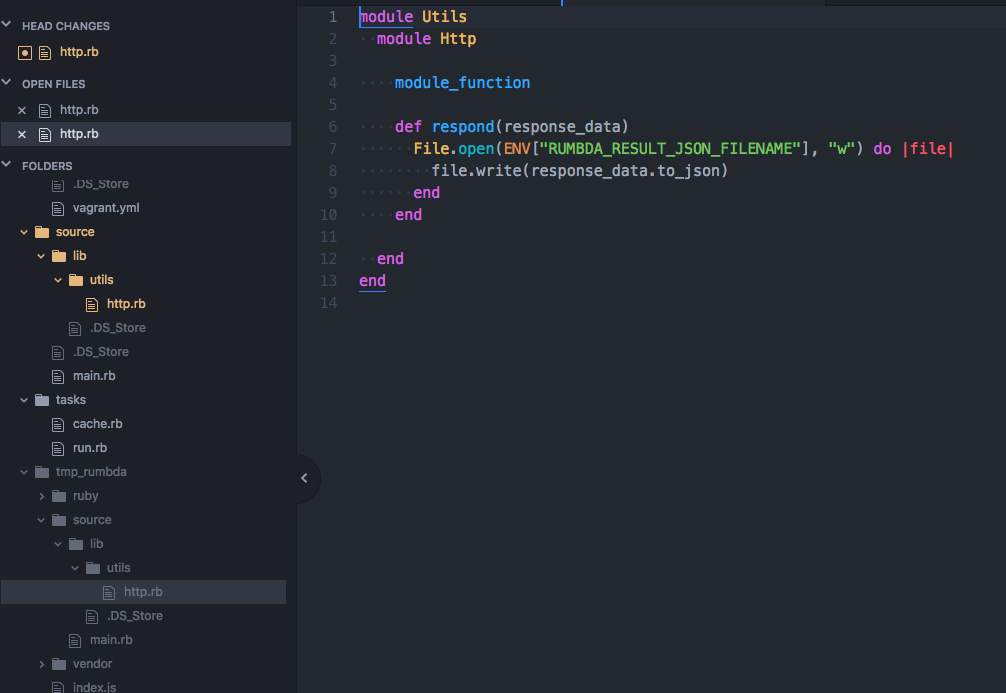Select the lib folder name inside tmp_rumbda
This screenshot has height=693, width=1006.
pos(96,544)
